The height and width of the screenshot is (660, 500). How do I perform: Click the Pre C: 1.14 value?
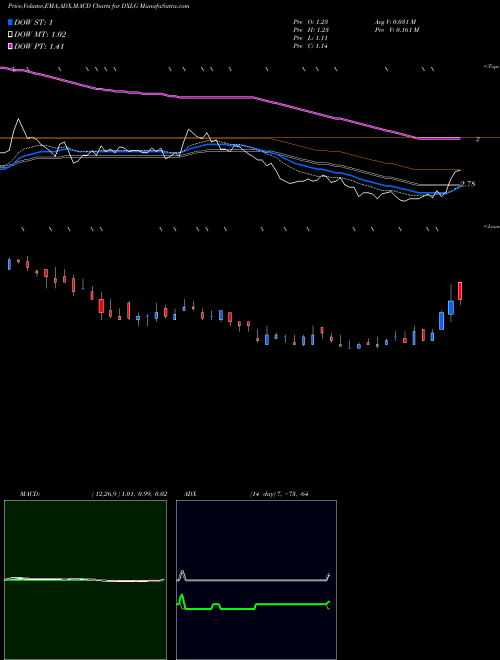(x=311, y=46)
